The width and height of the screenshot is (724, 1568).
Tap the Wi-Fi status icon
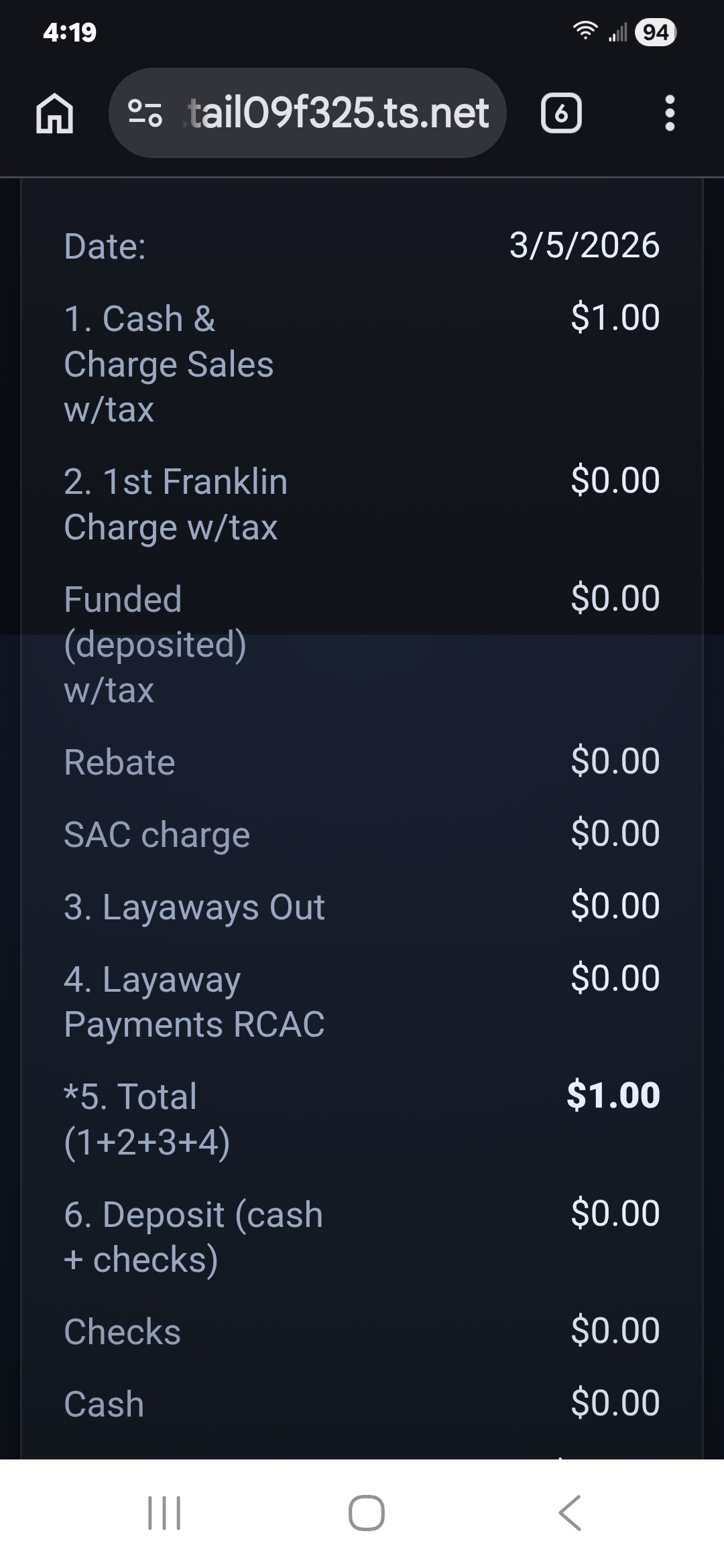[585, 31]
